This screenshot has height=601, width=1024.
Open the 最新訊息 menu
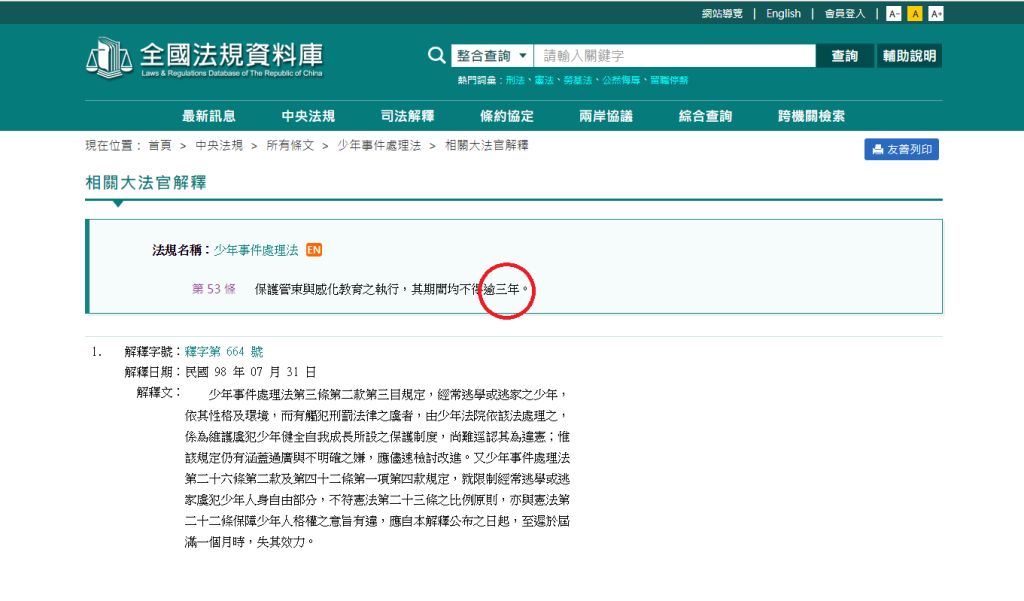[209, 116]
